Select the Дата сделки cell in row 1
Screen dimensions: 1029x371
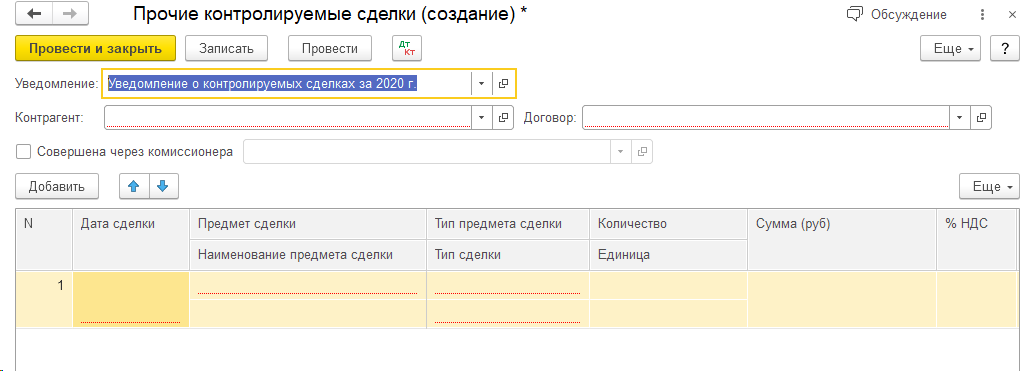click(x=131, y=299)
